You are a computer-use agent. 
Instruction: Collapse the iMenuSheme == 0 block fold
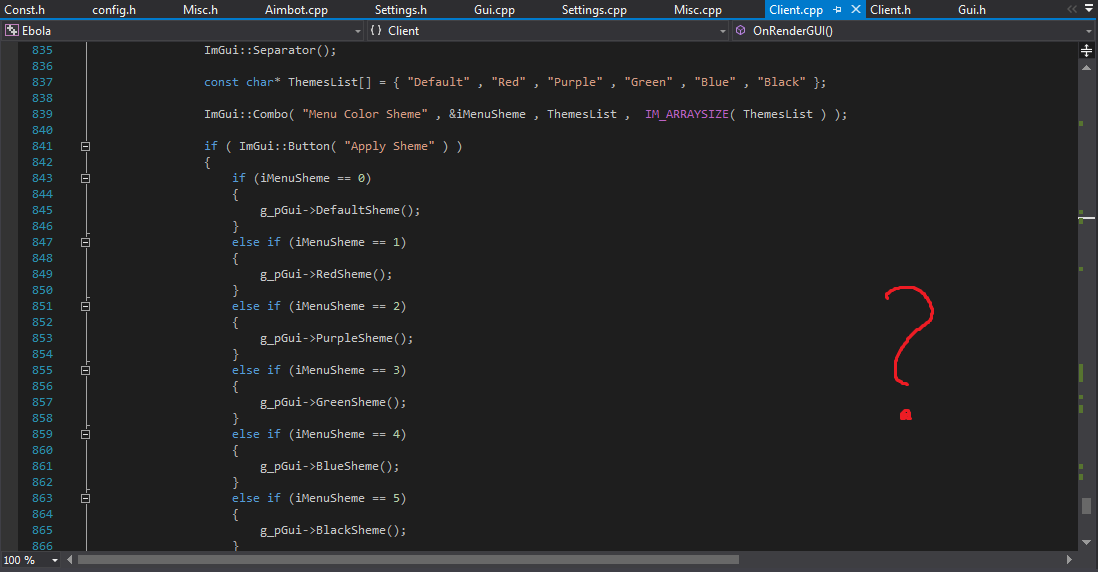tap(86, 178)
